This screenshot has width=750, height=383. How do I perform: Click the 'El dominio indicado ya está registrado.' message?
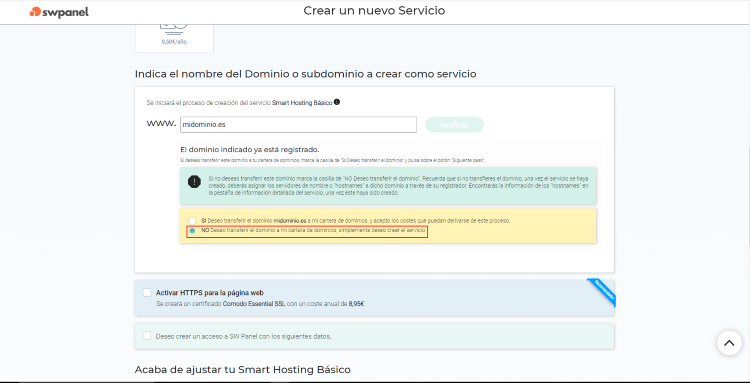249,150
